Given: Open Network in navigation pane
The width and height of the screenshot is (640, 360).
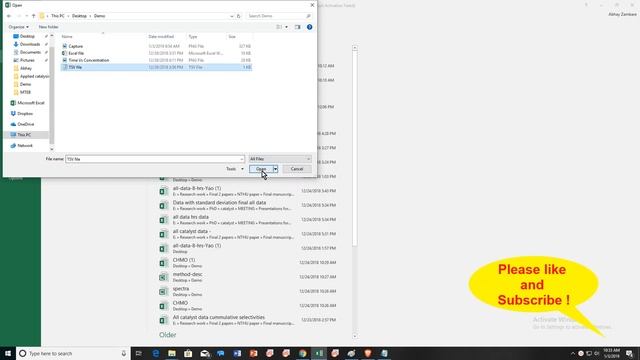Looking at the screenshot, I should 21,145.
